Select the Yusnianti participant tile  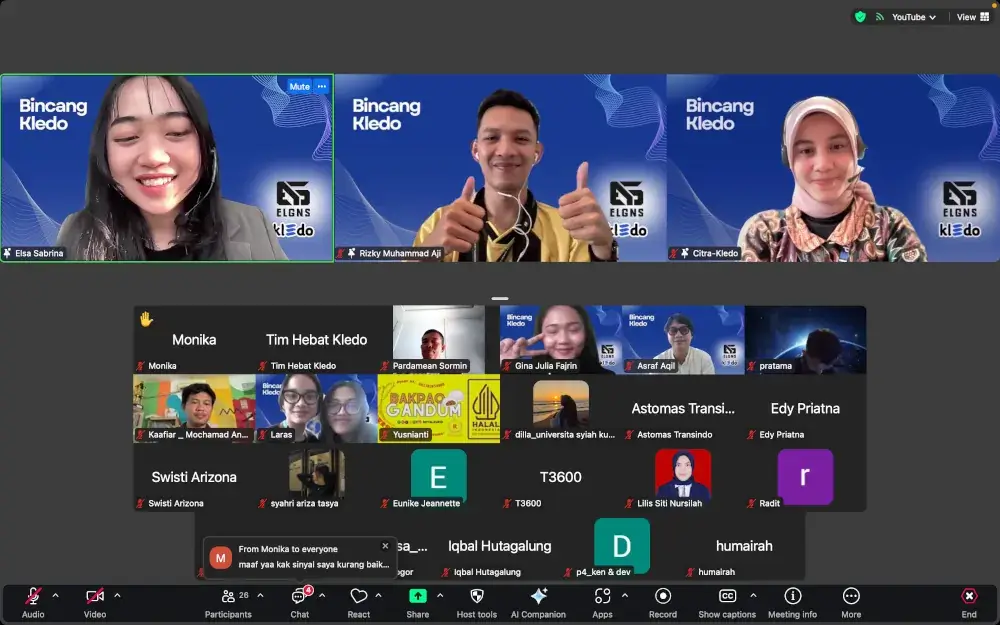click(439, 409)
